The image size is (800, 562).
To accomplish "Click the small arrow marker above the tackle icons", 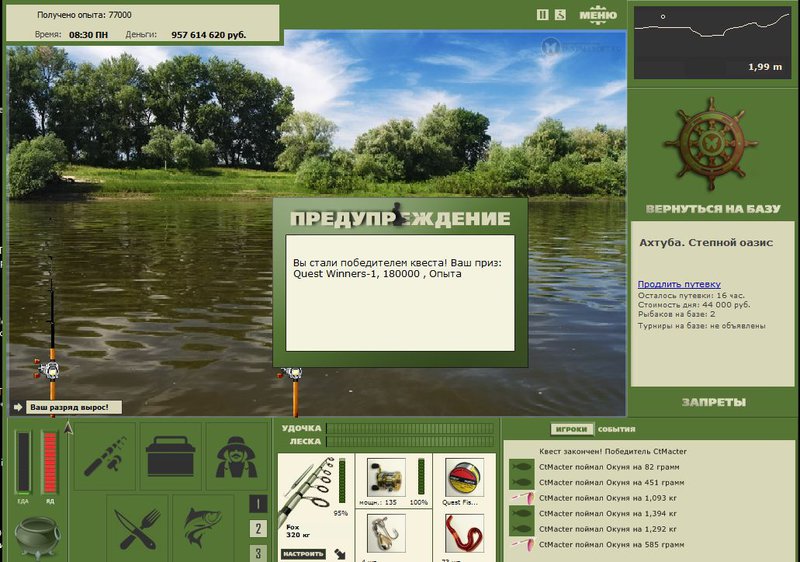I will 68,428.
